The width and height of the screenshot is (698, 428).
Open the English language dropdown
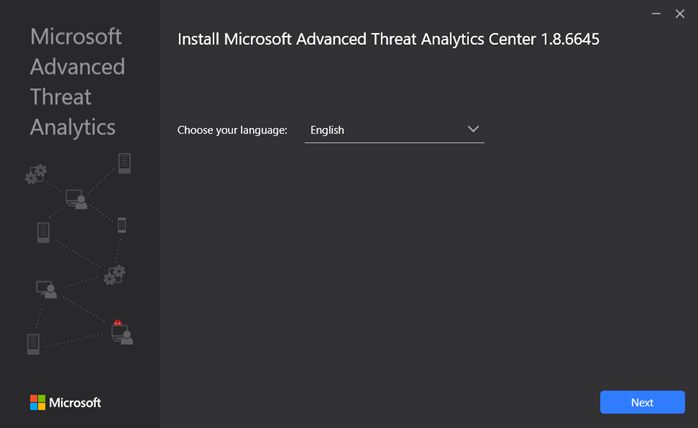tap(394, 130)
